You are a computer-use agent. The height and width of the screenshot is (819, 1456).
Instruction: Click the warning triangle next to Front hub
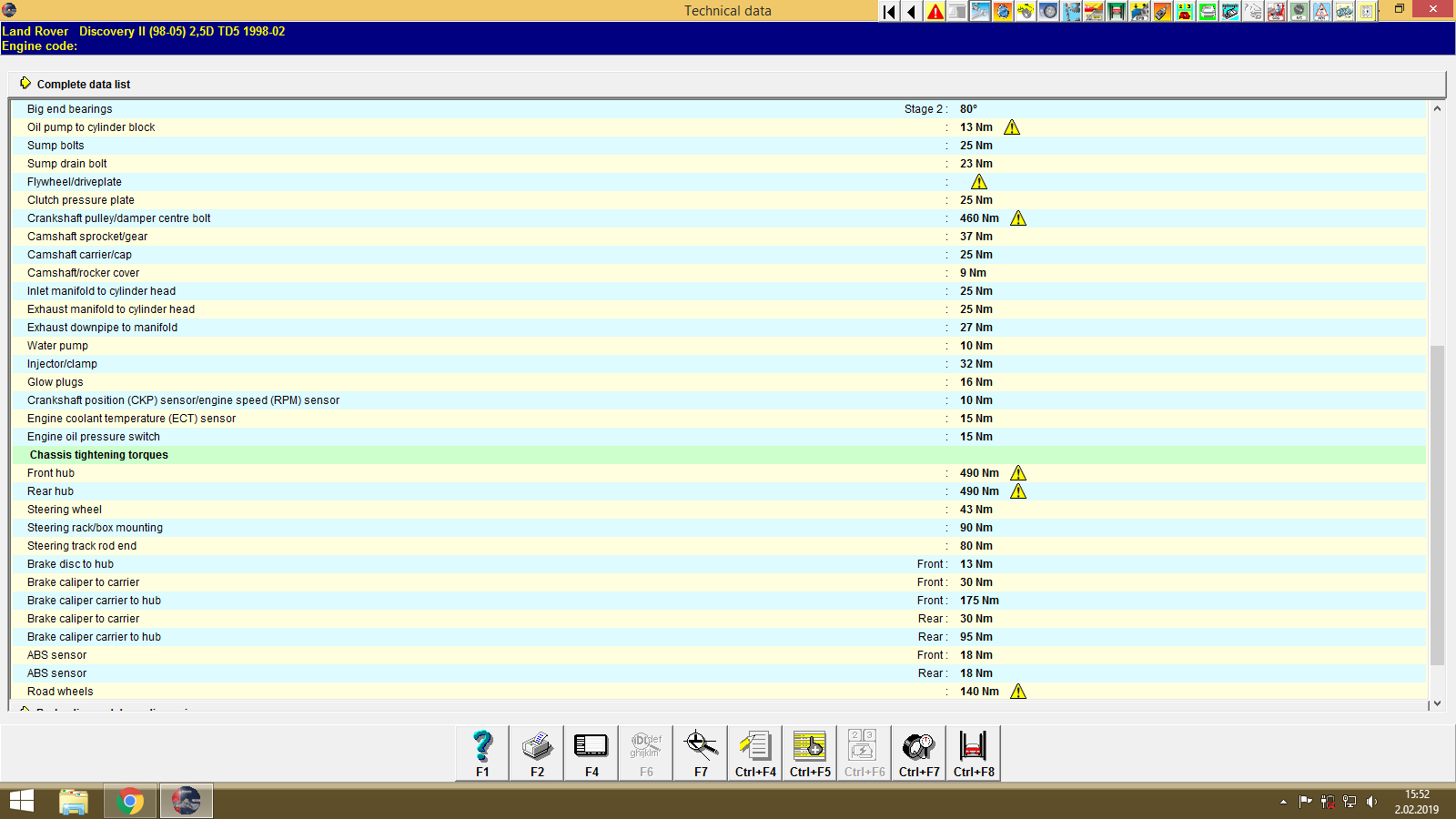point(1018,473)
